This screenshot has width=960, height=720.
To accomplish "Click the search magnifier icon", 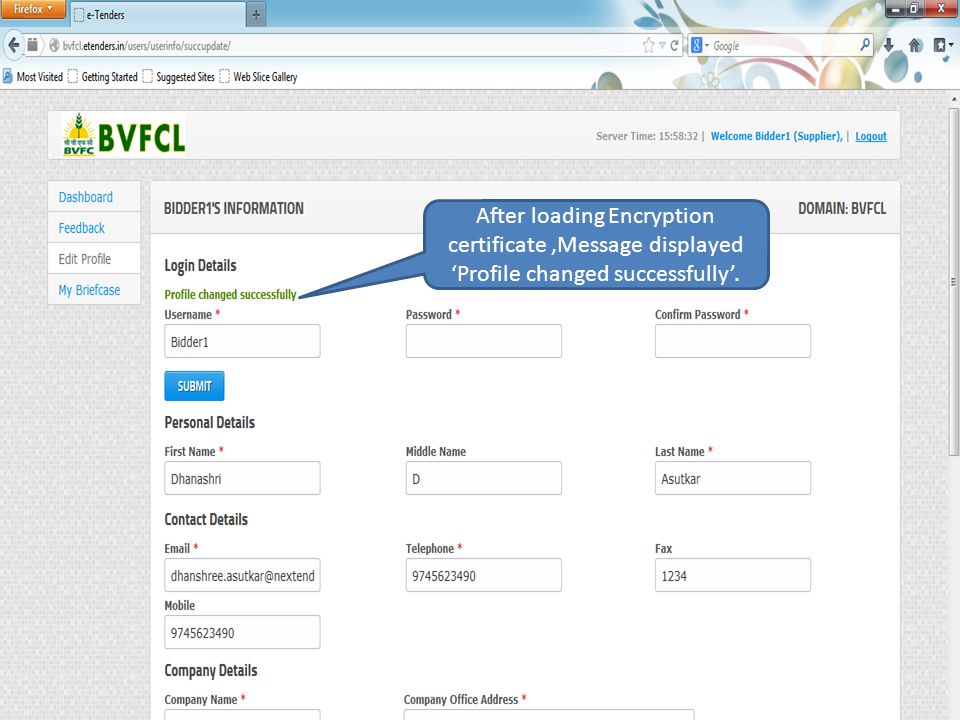I will pyautogui.click(x=865, y=45).
